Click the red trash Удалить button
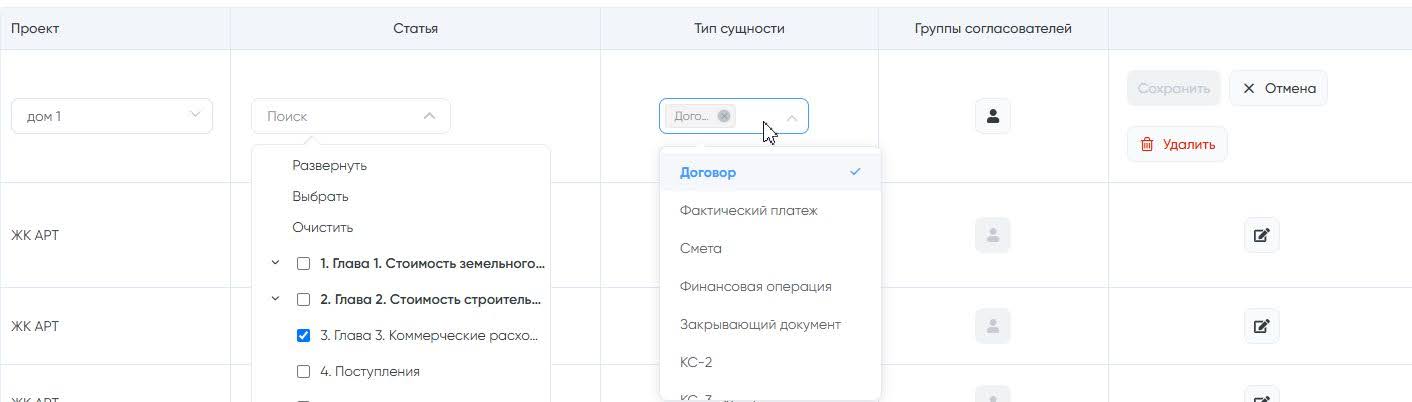The height and width of the screenshot is (402, 1412). (x=1177, y=144)
